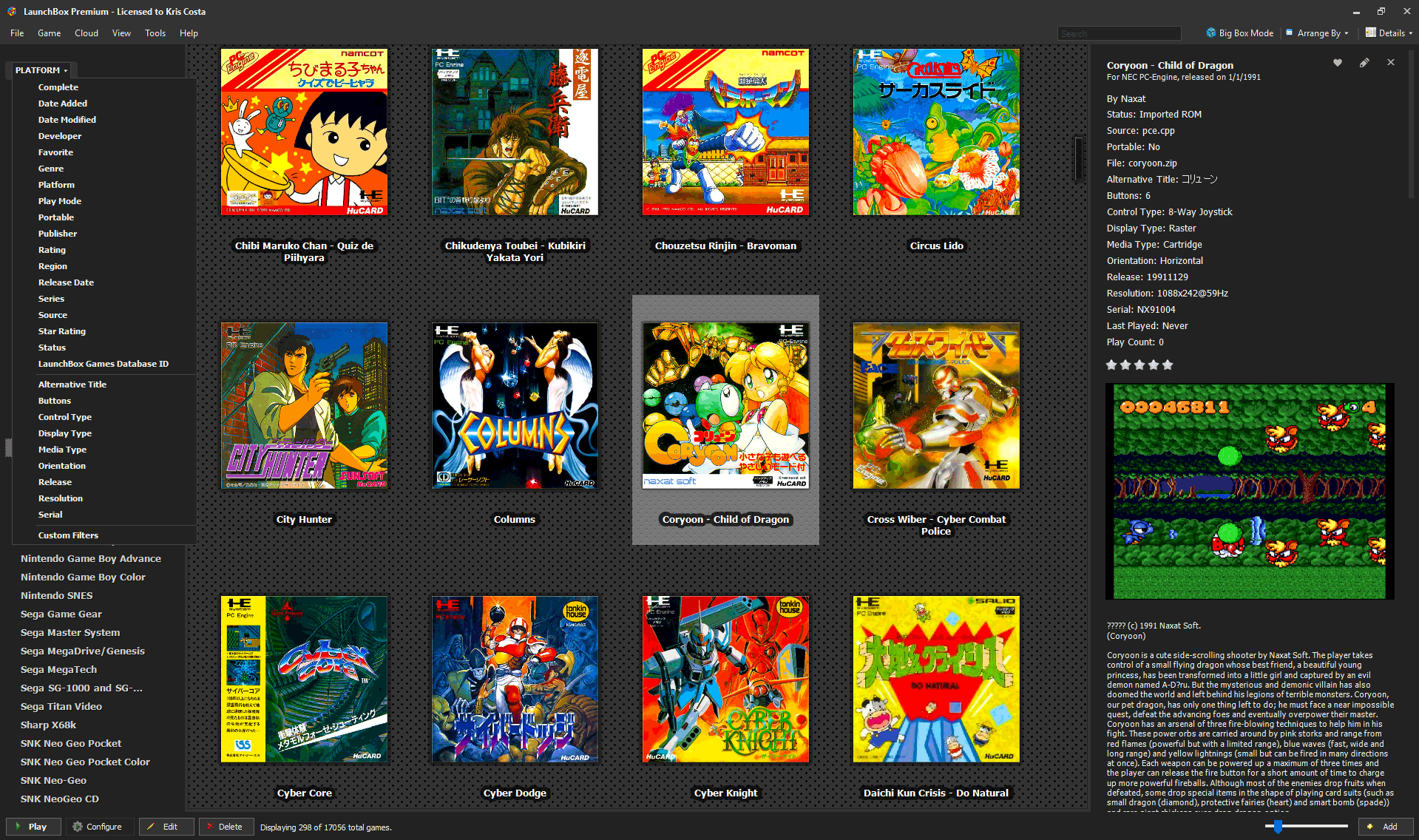Open the Game menu
Screen dimensions: 1419x840
tap(50, 33)
